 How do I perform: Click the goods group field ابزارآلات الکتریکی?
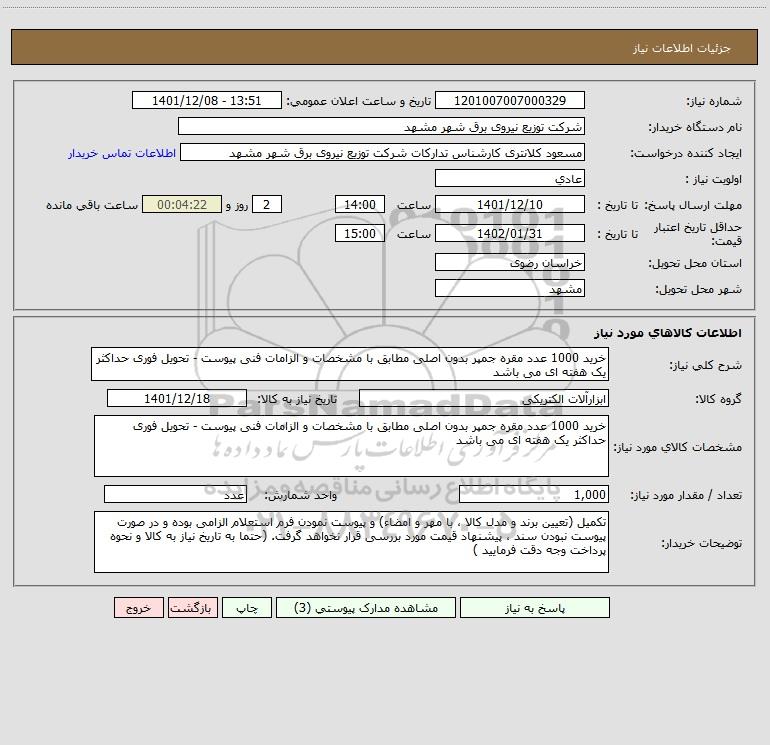click(x=484, y=398)
